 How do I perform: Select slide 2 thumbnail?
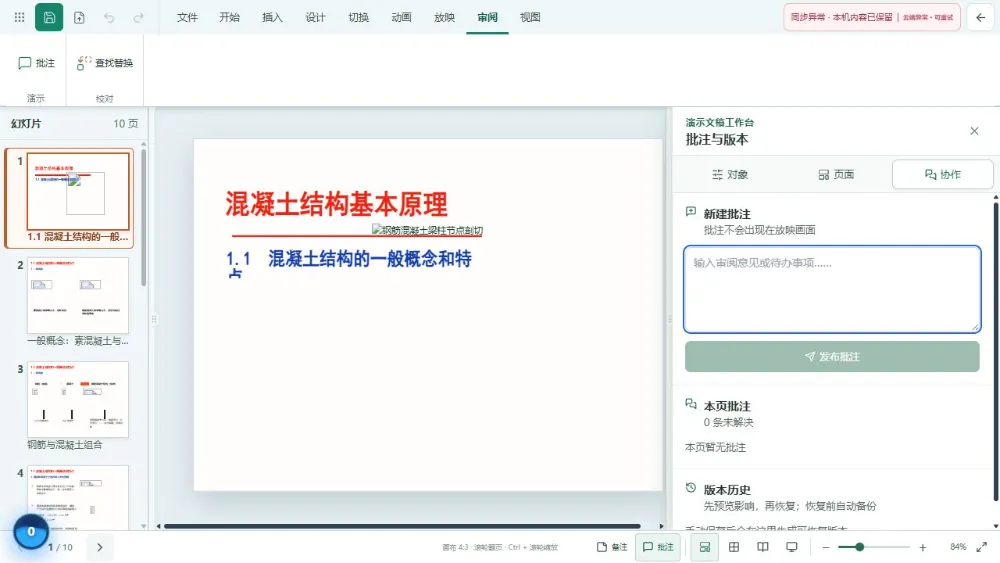point(78,295)
